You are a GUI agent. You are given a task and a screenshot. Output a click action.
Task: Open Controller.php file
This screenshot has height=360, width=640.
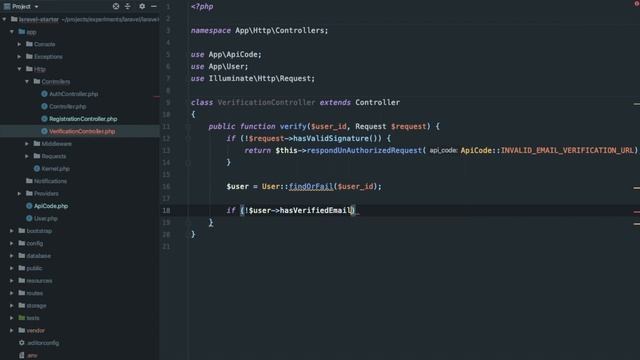[67, 107]
